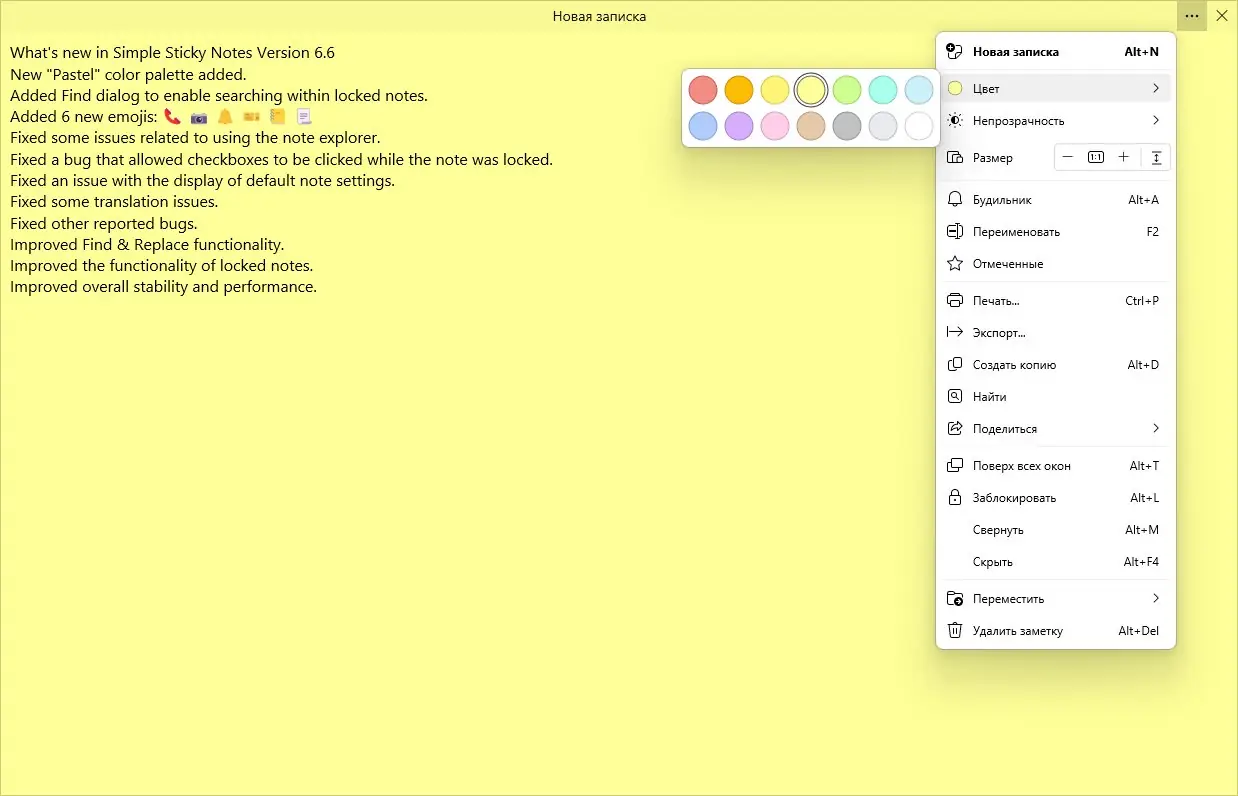Click the fit-height button in Размер row

(x=1156, y=158)
